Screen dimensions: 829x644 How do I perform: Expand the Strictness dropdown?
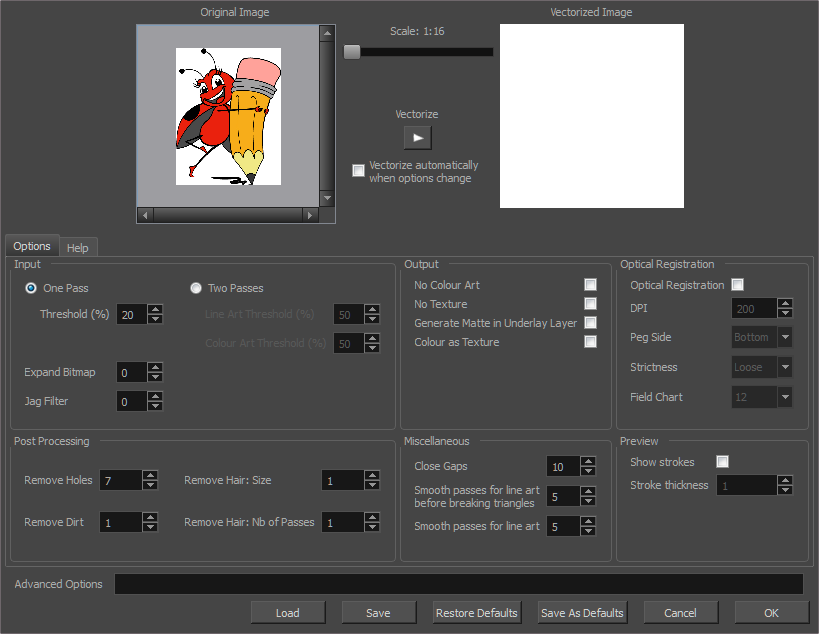(785, 367)
